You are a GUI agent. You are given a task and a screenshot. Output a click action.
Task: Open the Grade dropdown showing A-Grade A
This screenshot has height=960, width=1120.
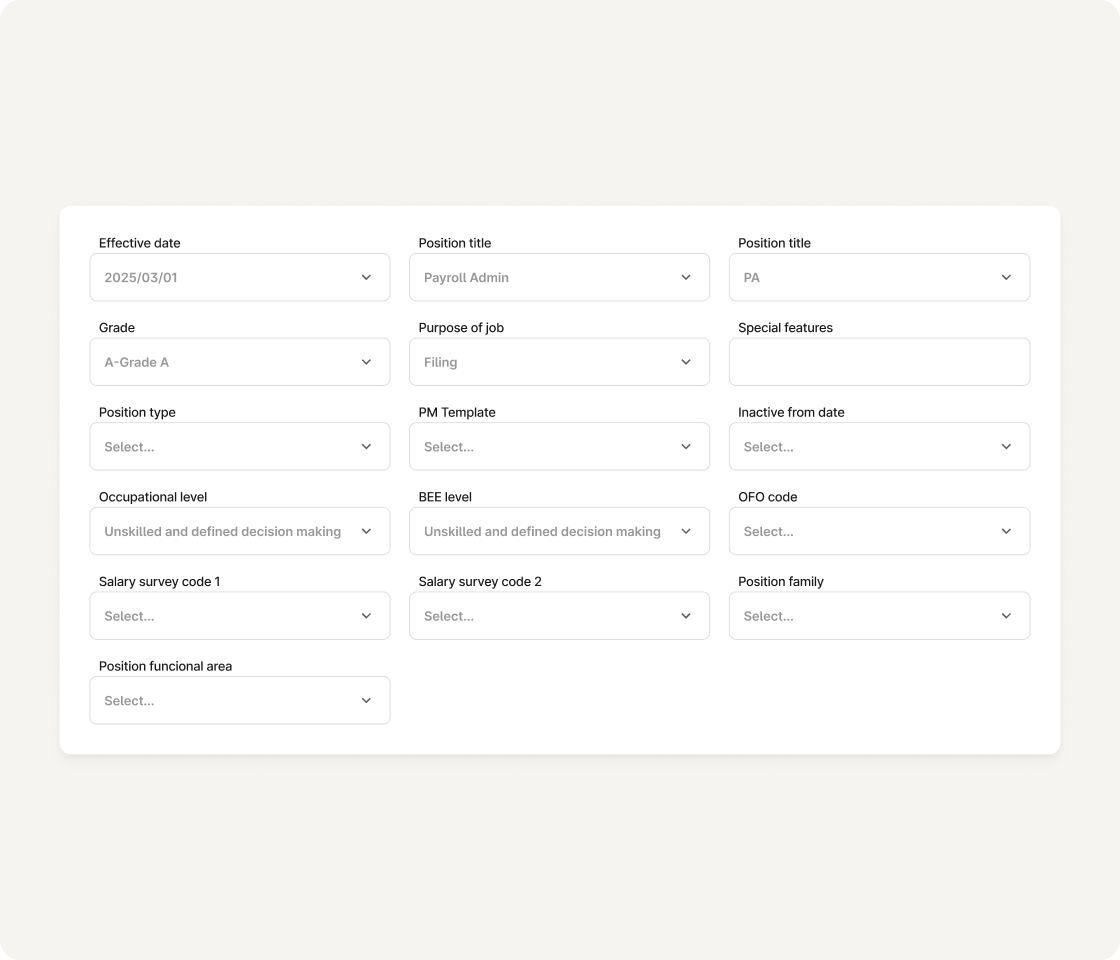(x=239, y=362)
